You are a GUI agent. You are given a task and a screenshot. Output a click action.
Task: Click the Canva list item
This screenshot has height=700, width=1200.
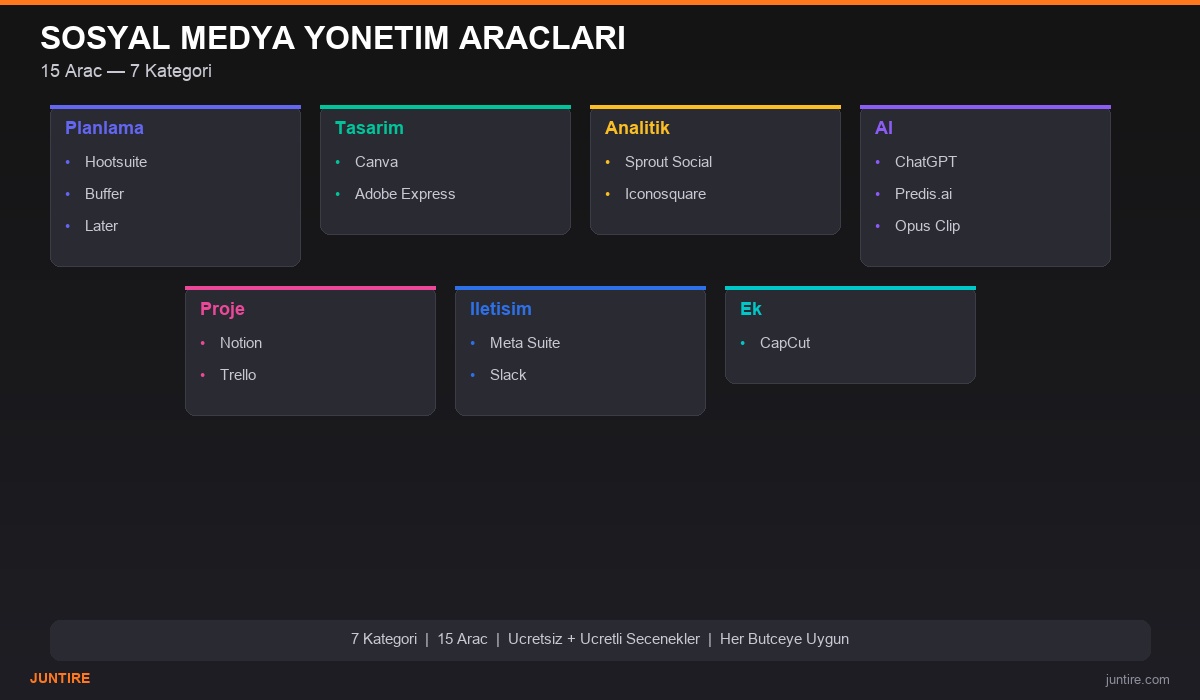point(376,162)
